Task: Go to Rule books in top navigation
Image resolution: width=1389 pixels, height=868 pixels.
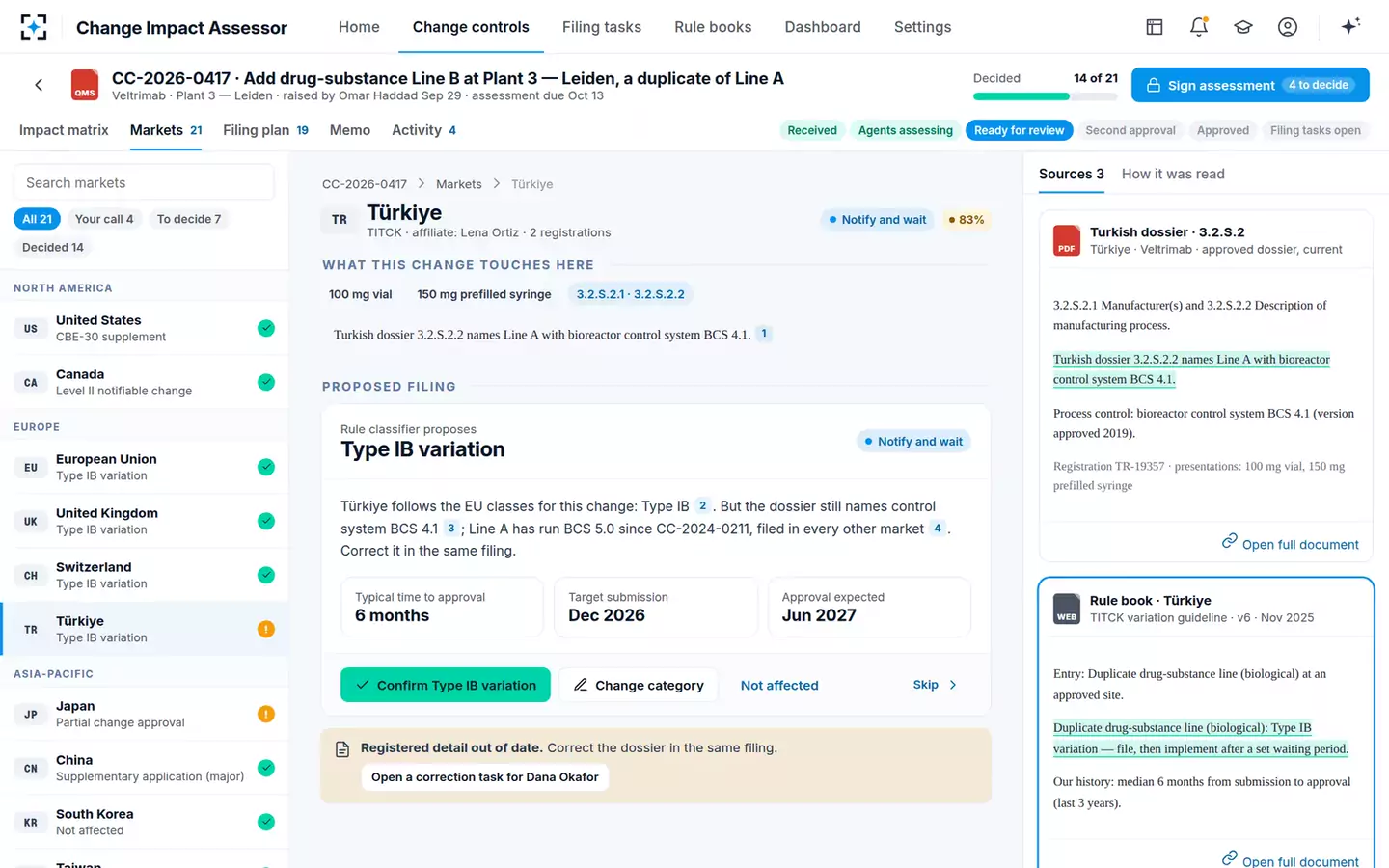Action: (x=713, y=27)
